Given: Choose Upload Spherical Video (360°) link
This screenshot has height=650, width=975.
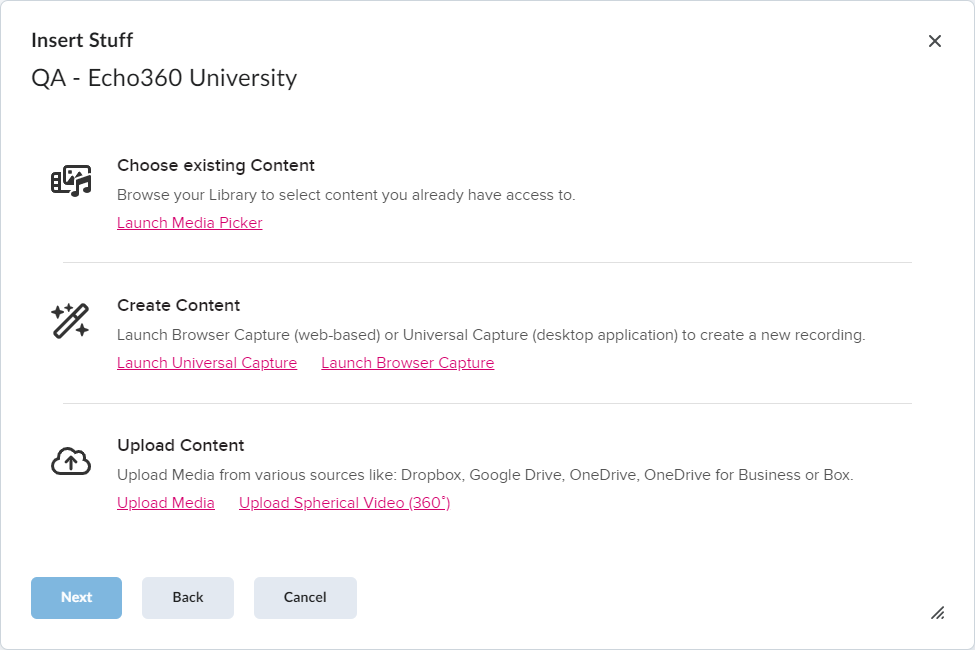Looking at the screenshot, I should click(x=344, y=503).
